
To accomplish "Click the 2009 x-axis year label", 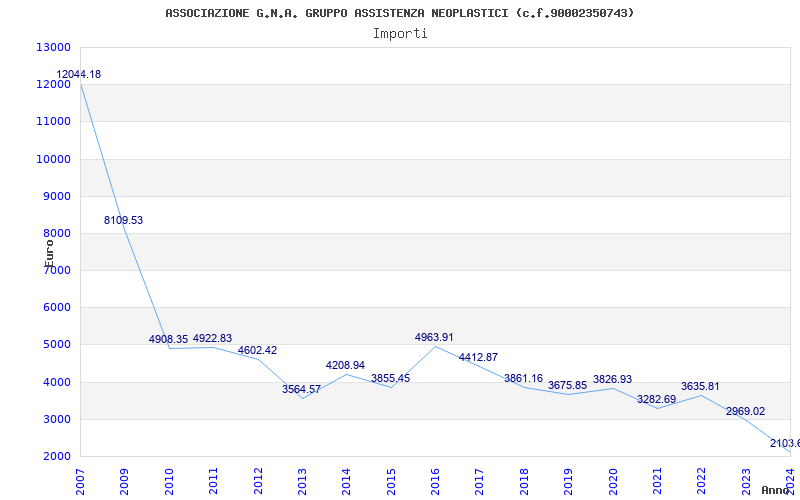I will coord(124,481).
